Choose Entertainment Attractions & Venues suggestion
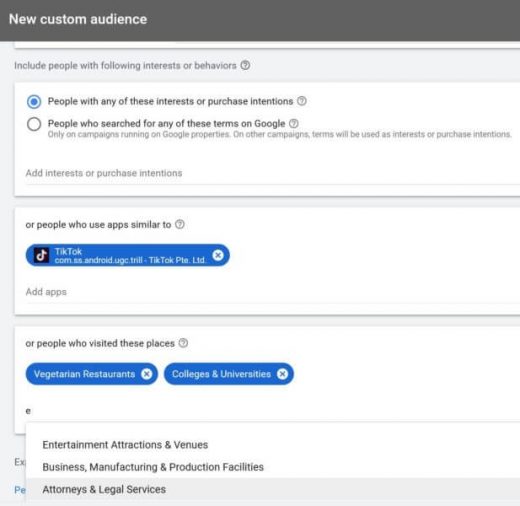 [x=273, y=445]
